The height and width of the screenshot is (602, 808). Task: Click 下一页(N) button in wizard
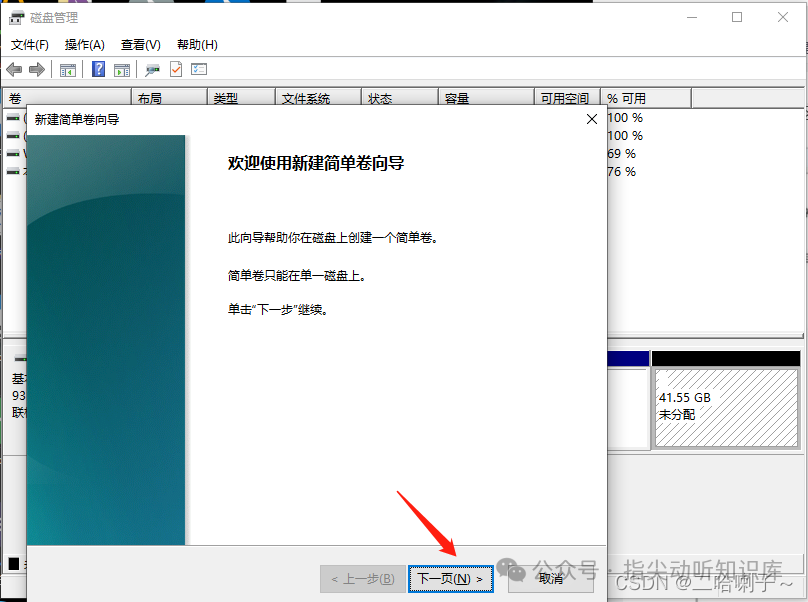click(x=450, y=579)
